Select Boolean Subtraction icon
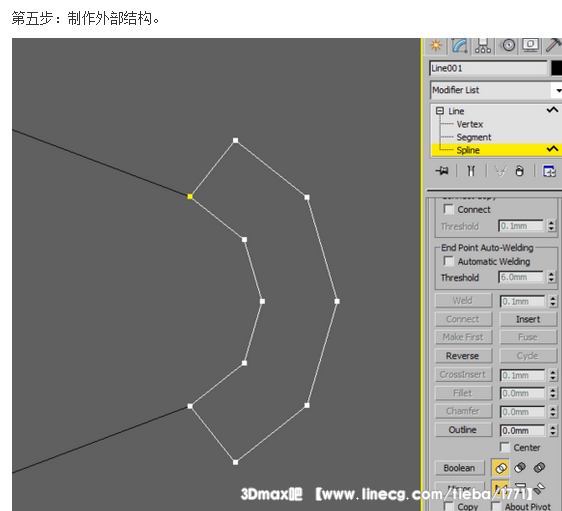 [520, 467]
